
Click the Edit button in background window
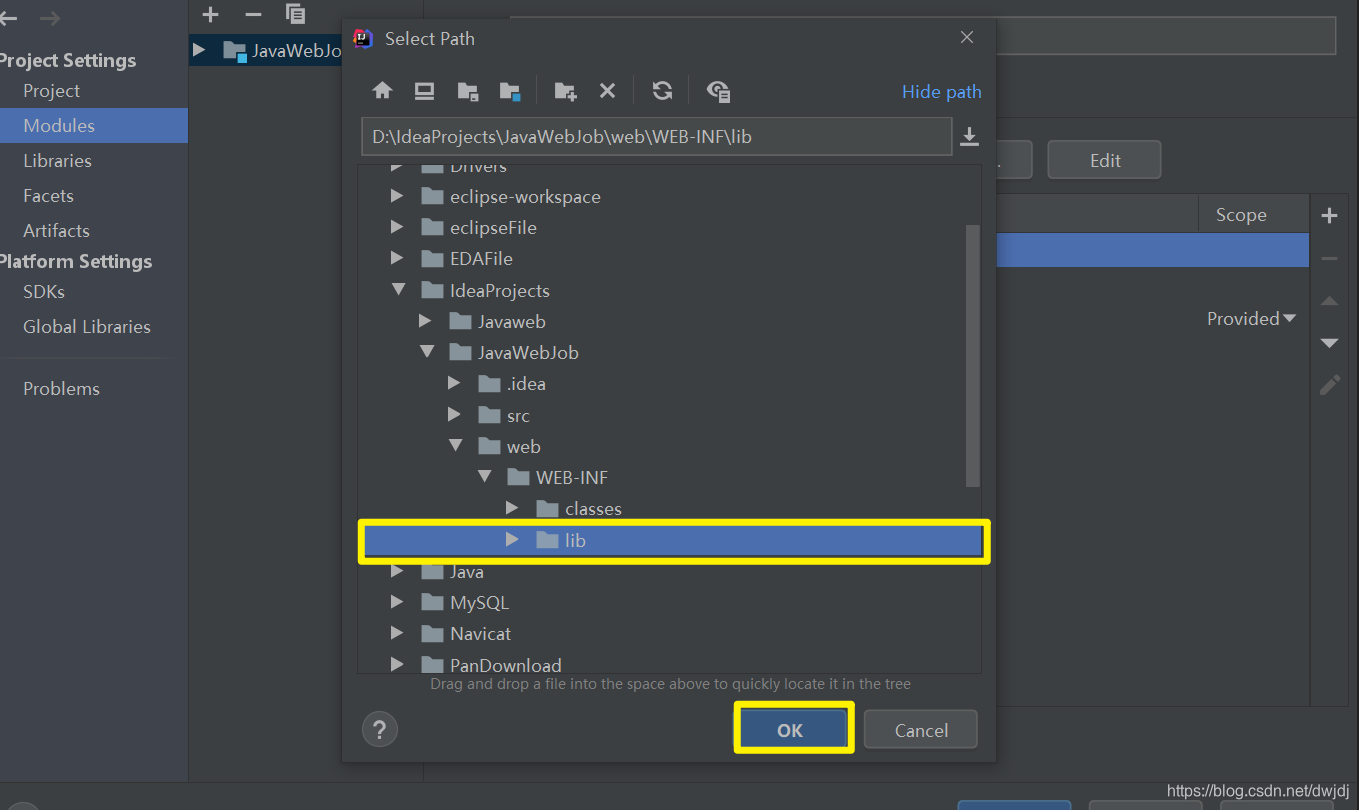(1104, 160)
